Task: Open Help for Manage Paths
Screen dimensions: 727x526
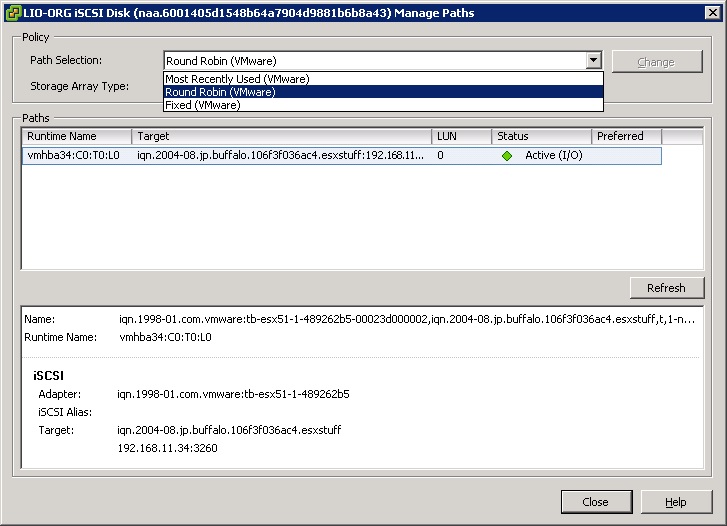Action: (x=676, y=502)
